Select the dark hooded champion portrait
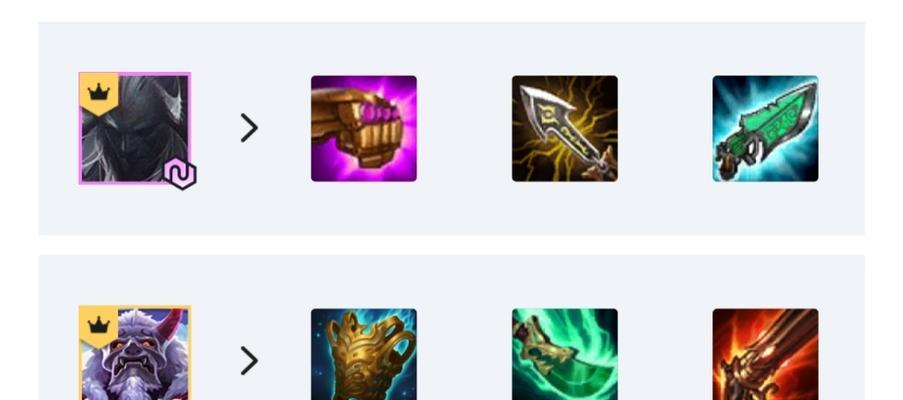 (x=135, y=128)
